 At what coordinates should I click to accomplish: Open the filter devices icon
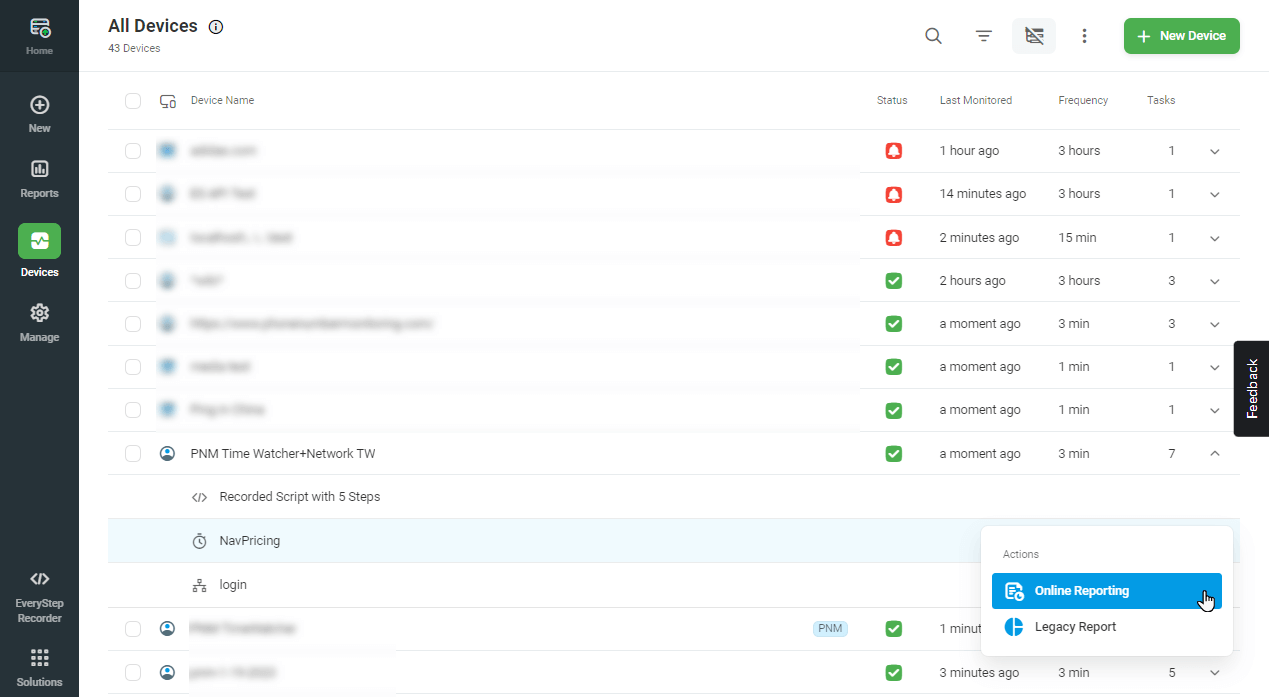[984, 36]
